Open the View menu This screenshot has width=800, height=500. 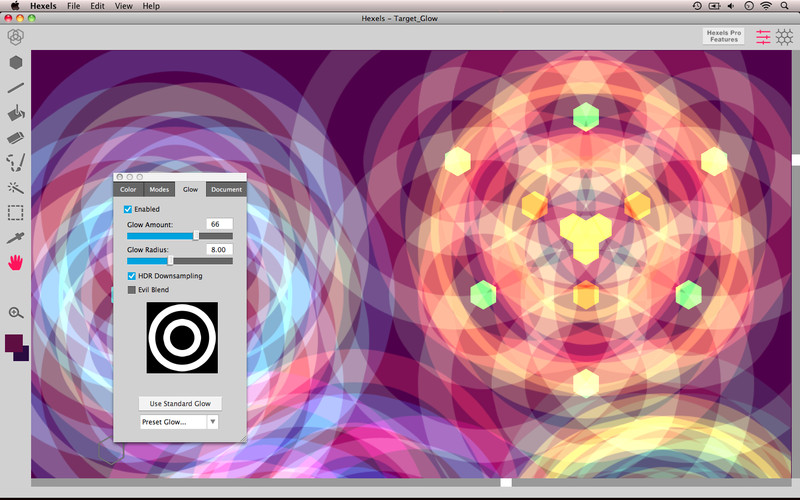click(x=123, y=6)
